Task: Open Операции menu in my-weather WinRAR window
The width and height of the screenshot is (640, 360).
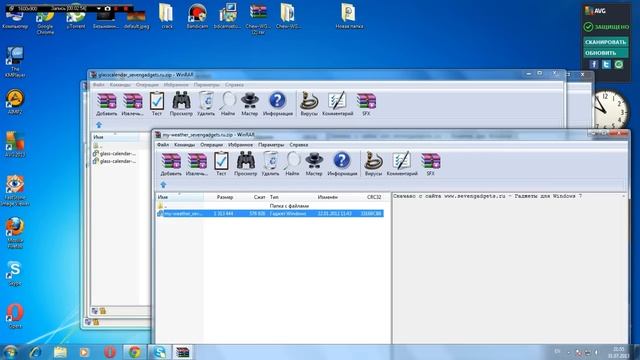Action: (x=211, y=145)
